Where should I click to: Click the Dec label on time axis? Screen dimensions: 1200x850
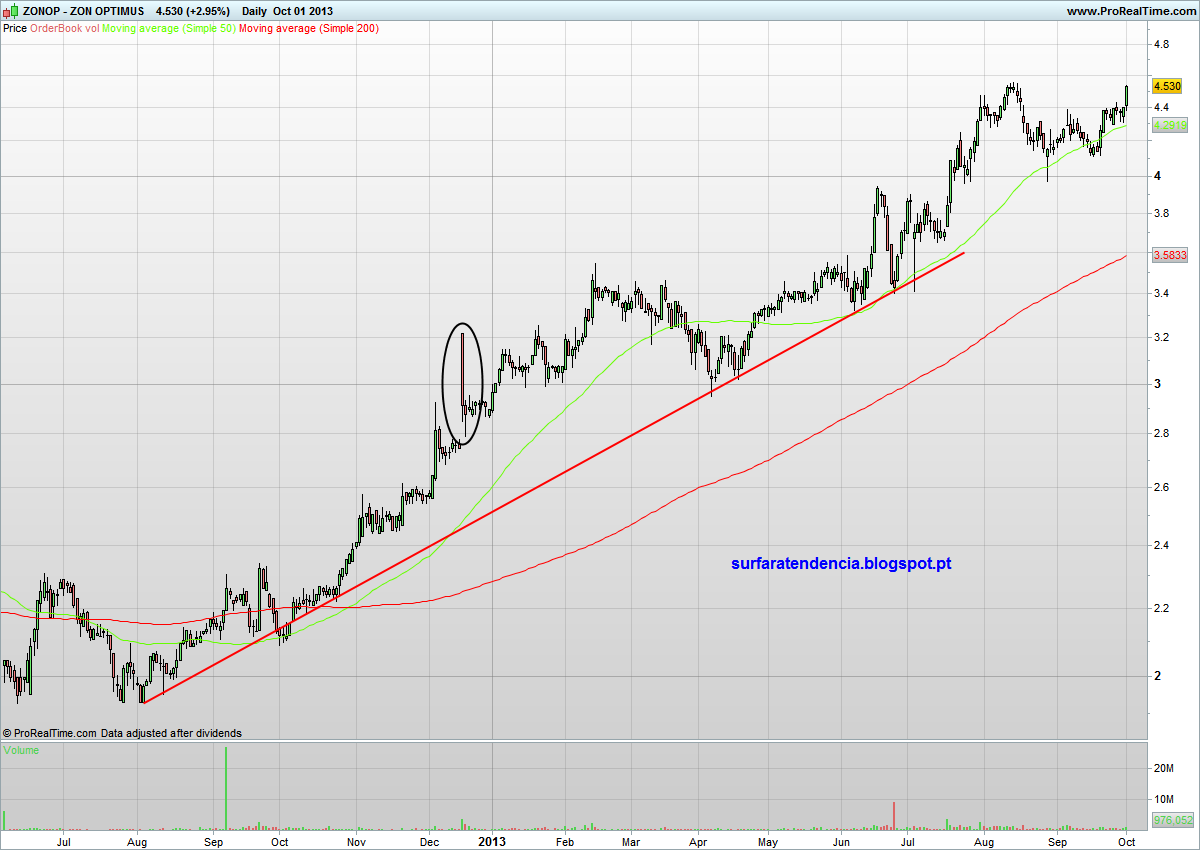428,842
